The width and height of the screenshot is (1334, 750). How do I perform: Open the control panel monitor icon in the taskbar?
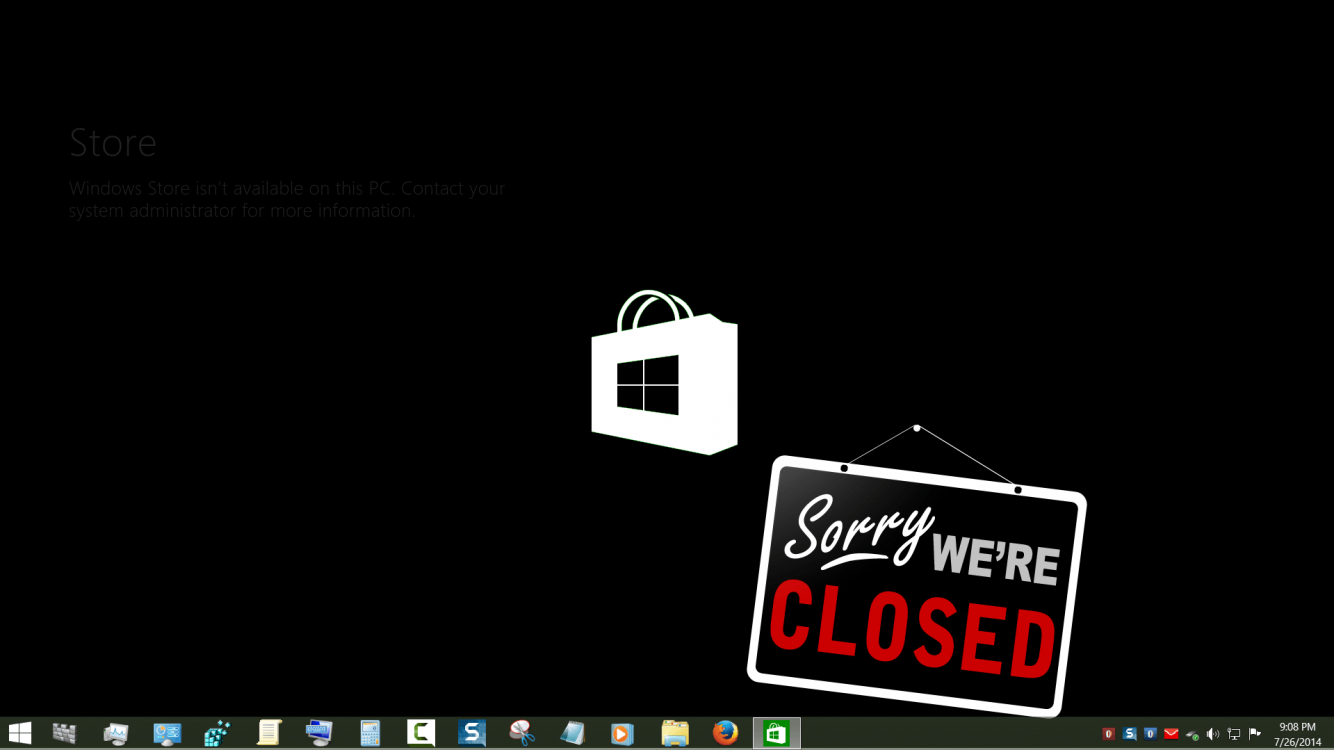coord(167,733)
